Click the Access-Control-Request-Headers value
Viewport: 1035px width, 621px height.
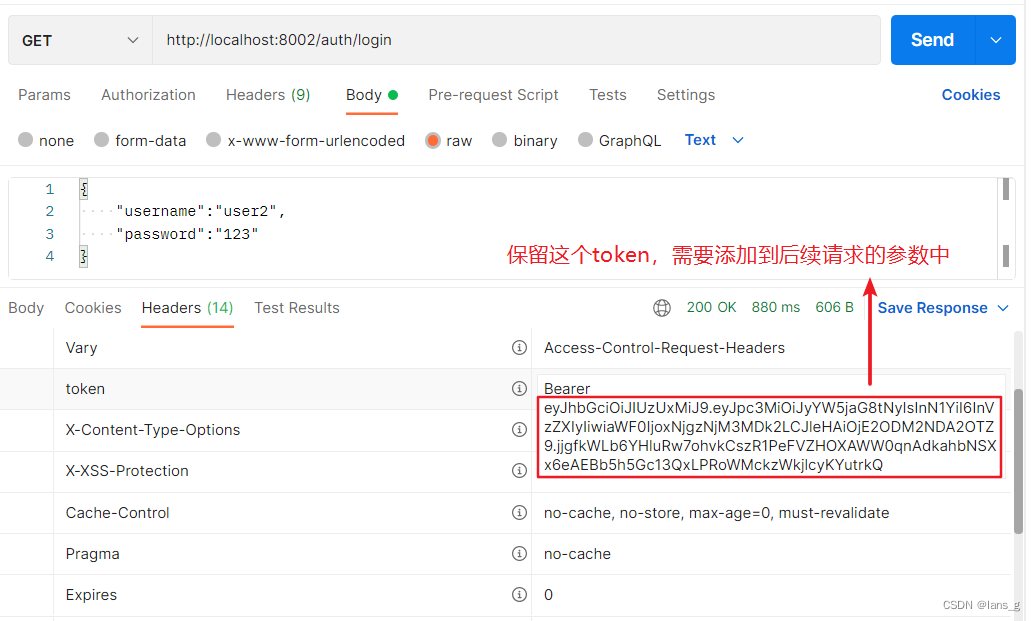pyautogui.click(x=664, y=348)
